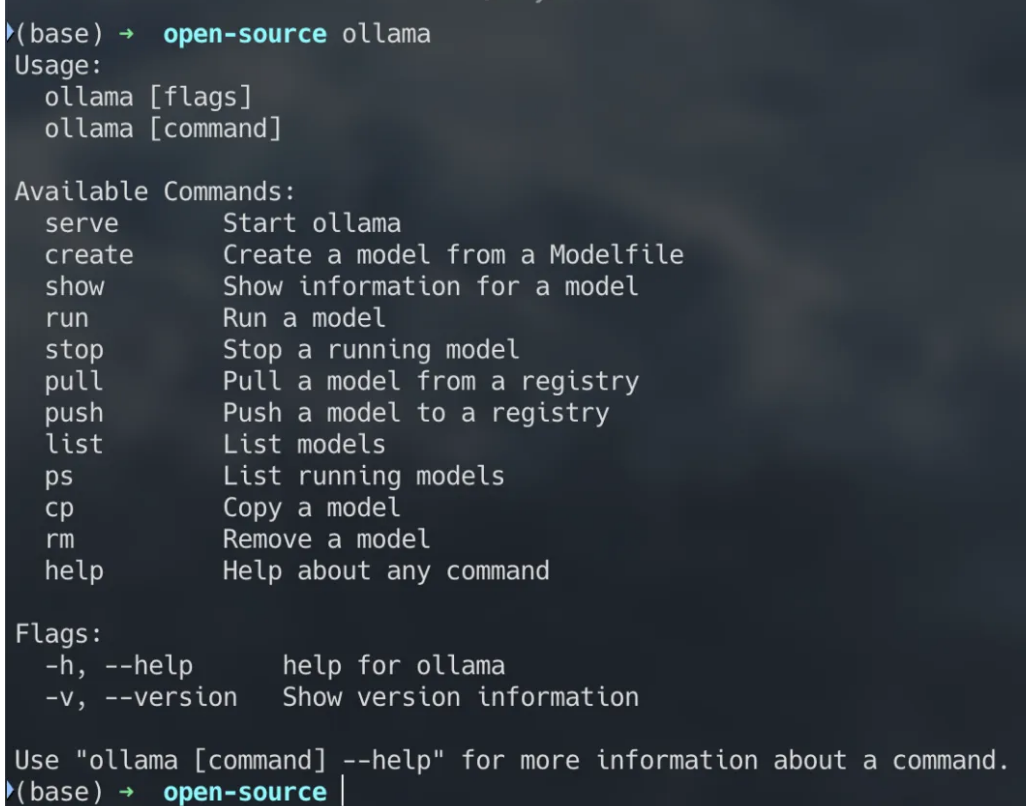Click the 'run' command entry
1026x806 pixels.
pos(67,319)
